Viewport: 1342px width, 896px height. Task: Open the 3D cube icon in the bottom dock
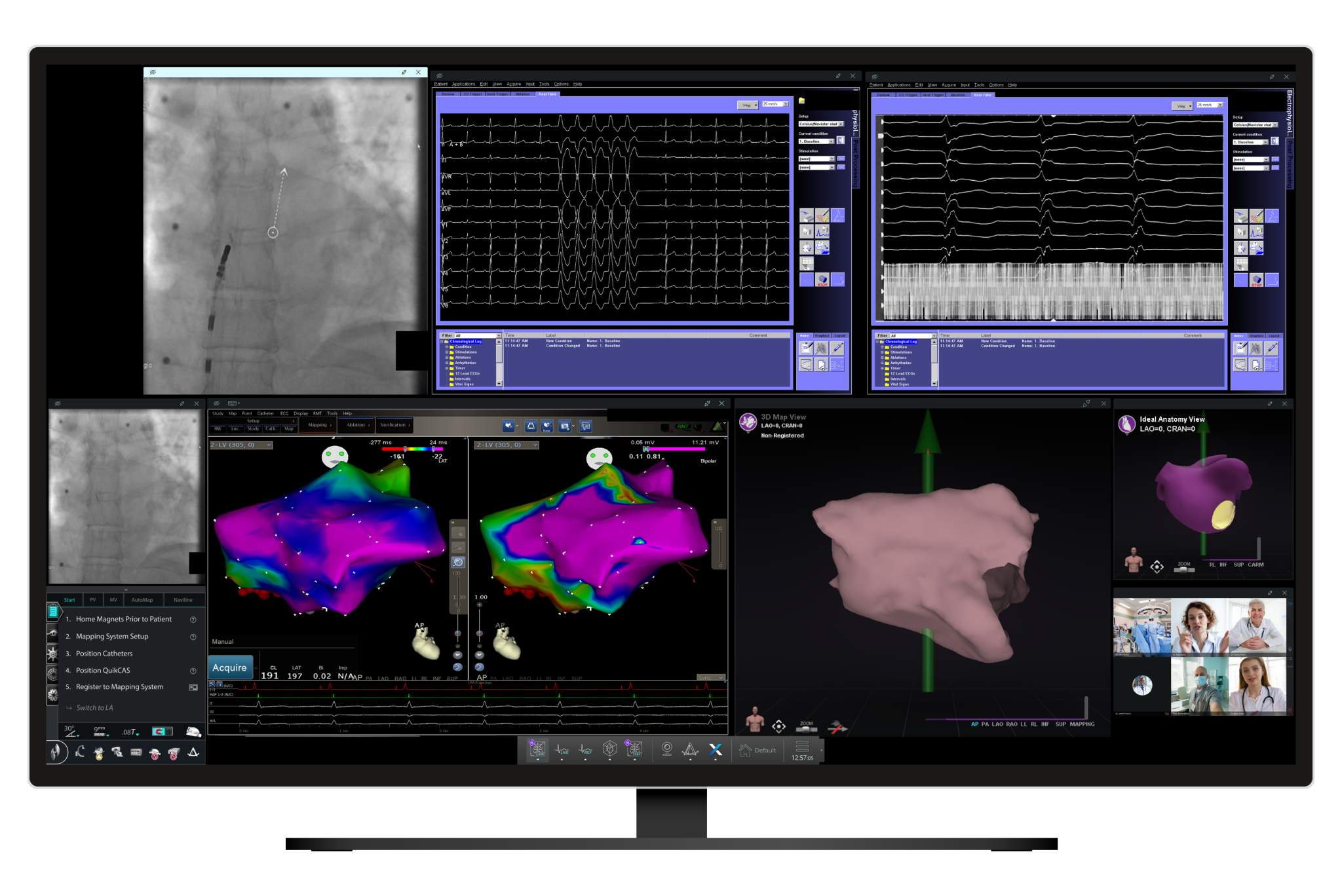click(x=610, y=749)
